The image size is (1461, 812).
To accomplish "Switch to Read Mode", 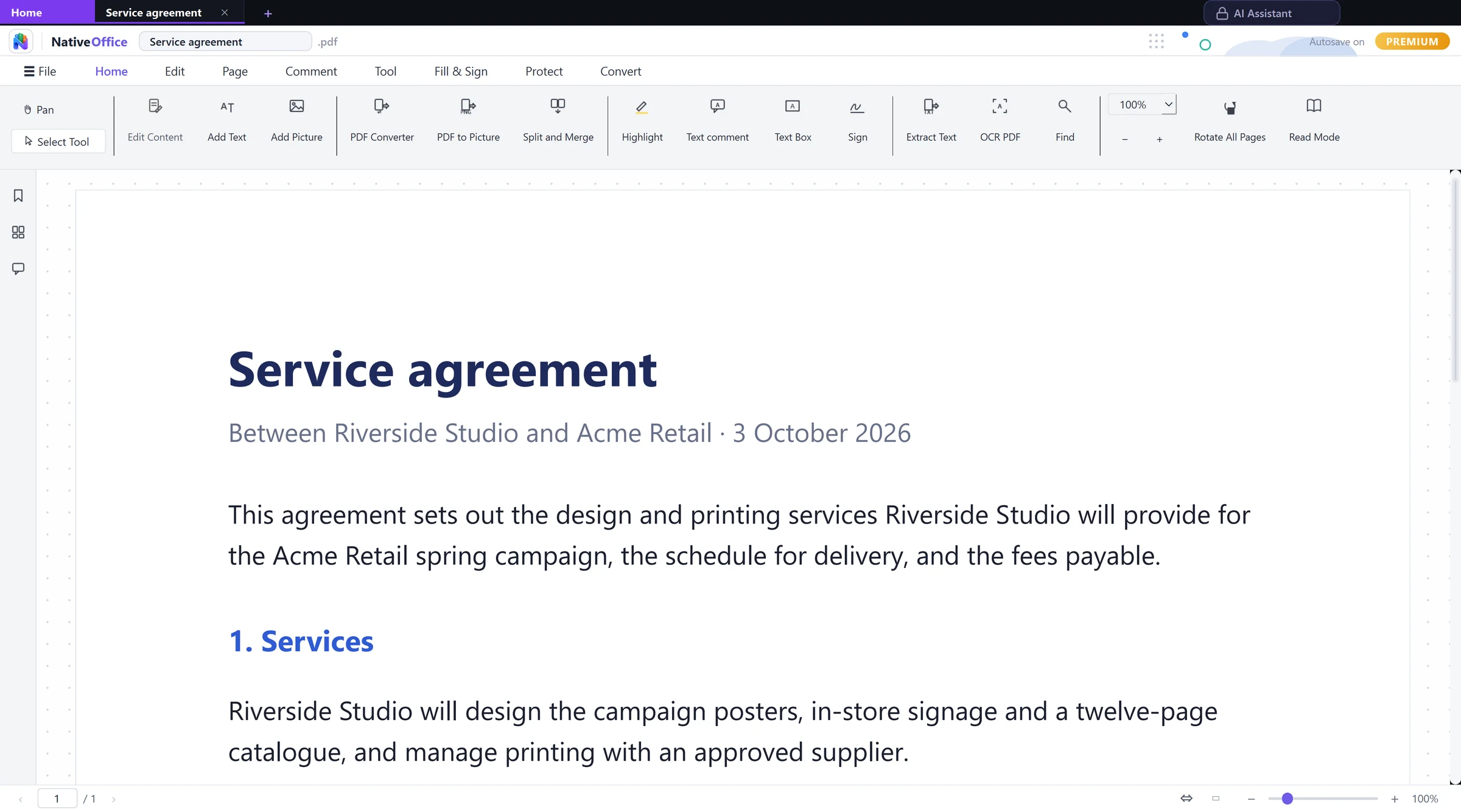I will pyautogui.click(x=1314, y=121).
